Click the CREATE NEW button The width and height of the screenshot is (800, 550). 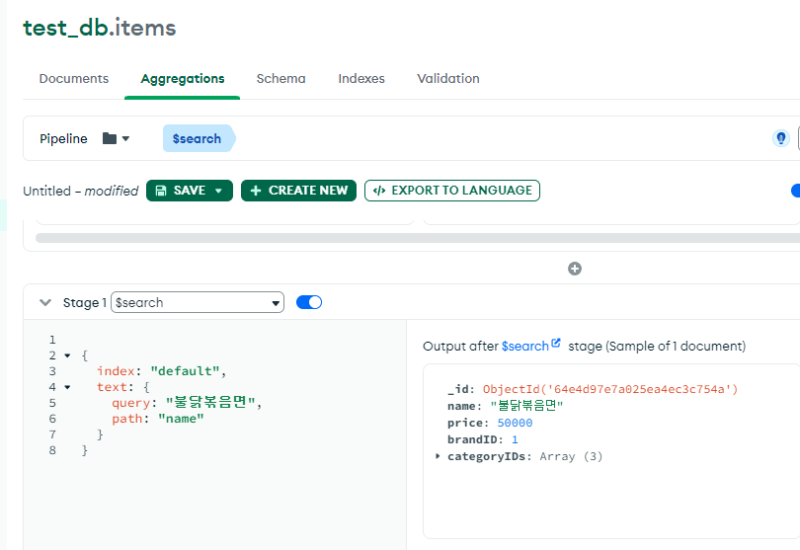[x=298, y=190]
